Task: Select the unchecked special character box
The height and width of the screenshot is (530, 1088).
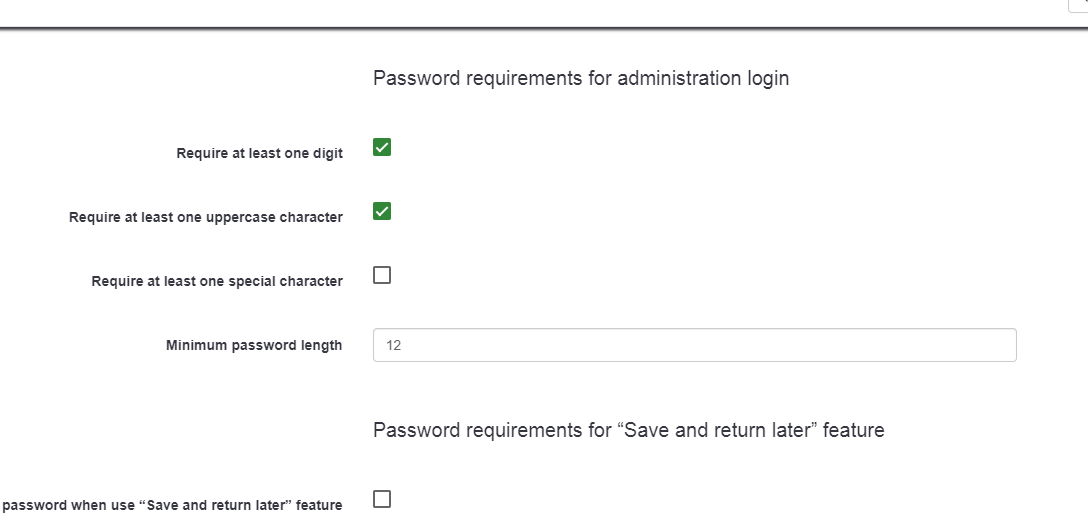Action: 382,276
